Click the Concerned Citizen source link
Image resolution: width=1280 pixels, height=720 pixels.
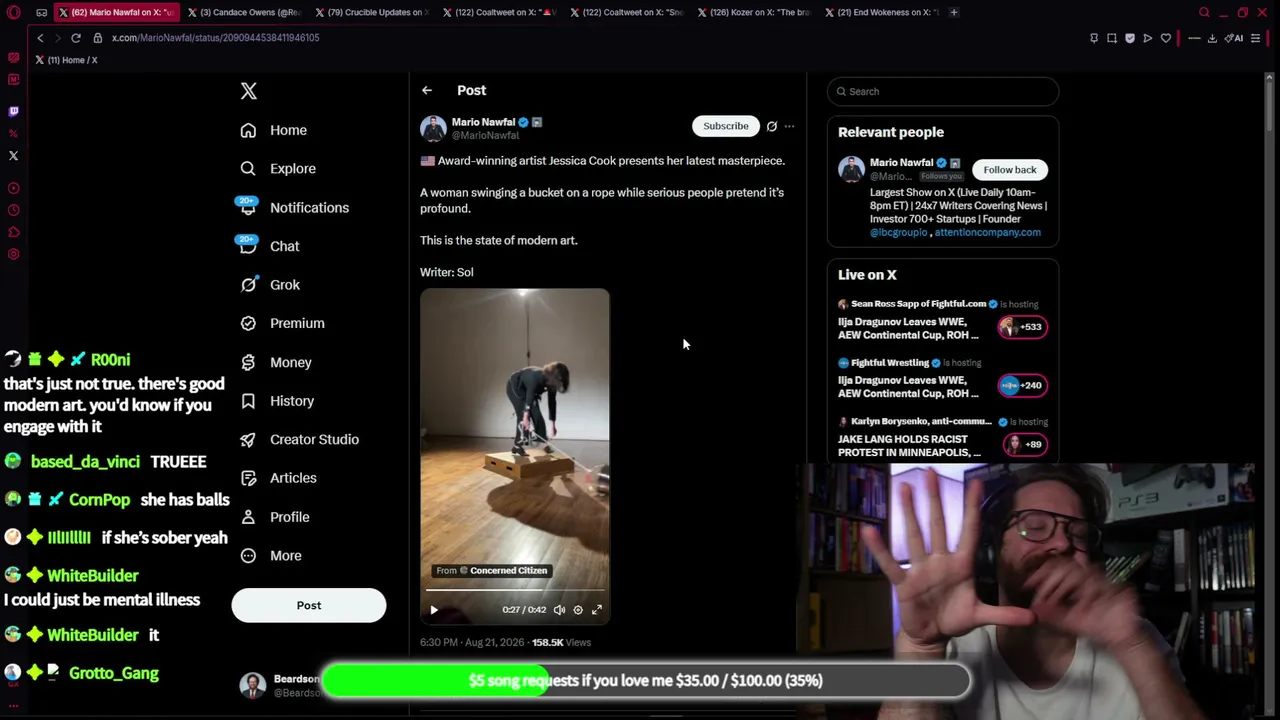click(508, 571)
